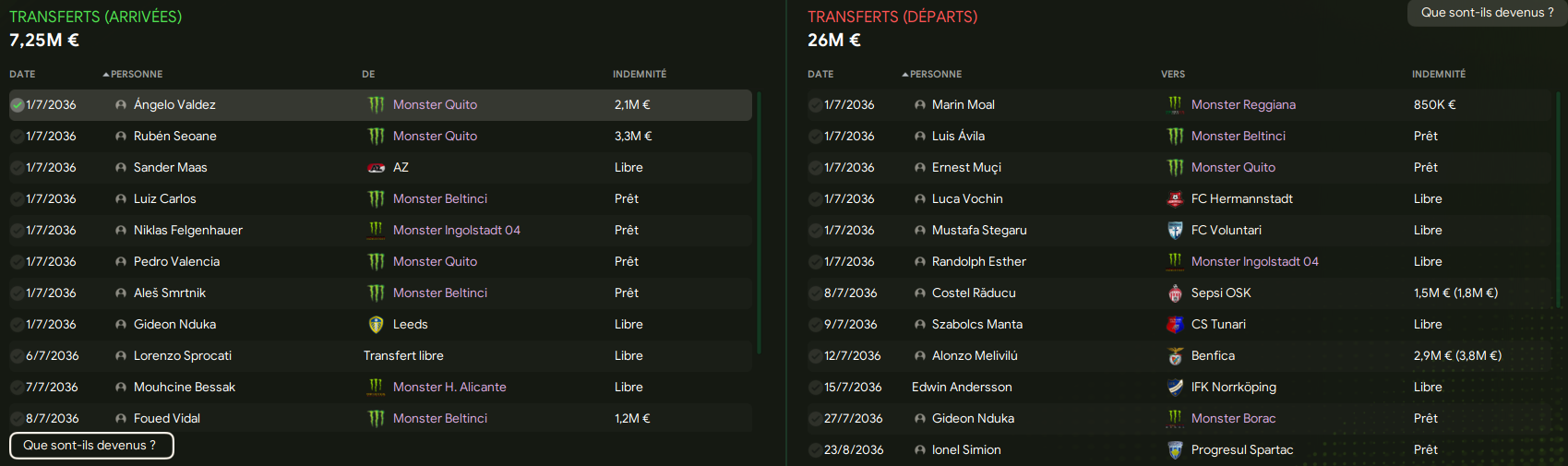Click the FC Voluntari club crest
Image resolution: width=1568 pixels, height=466 pixels.
(x=1175, y=230)
